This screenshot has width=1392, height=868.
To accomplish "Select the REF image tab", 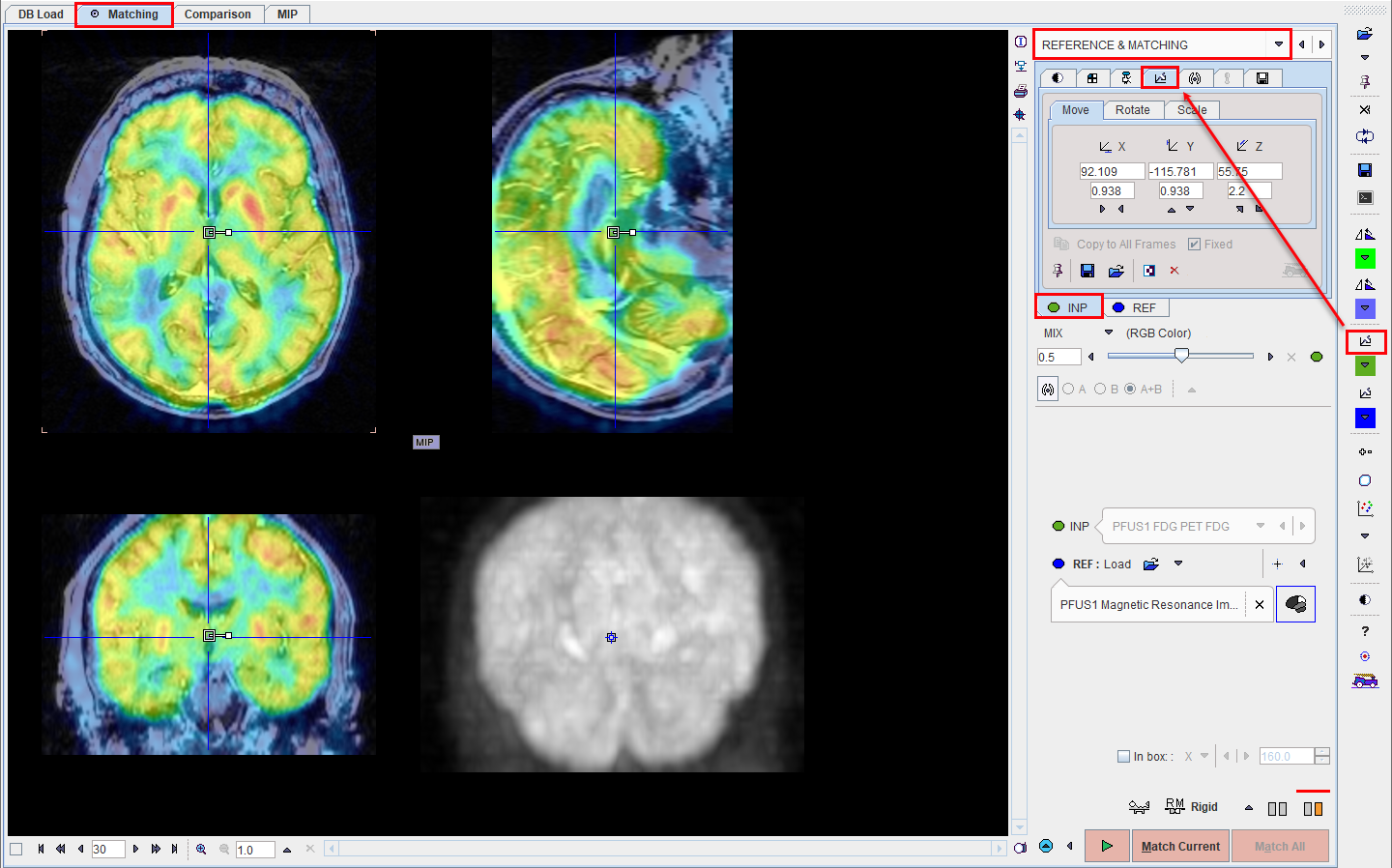I will (1136, 307).
